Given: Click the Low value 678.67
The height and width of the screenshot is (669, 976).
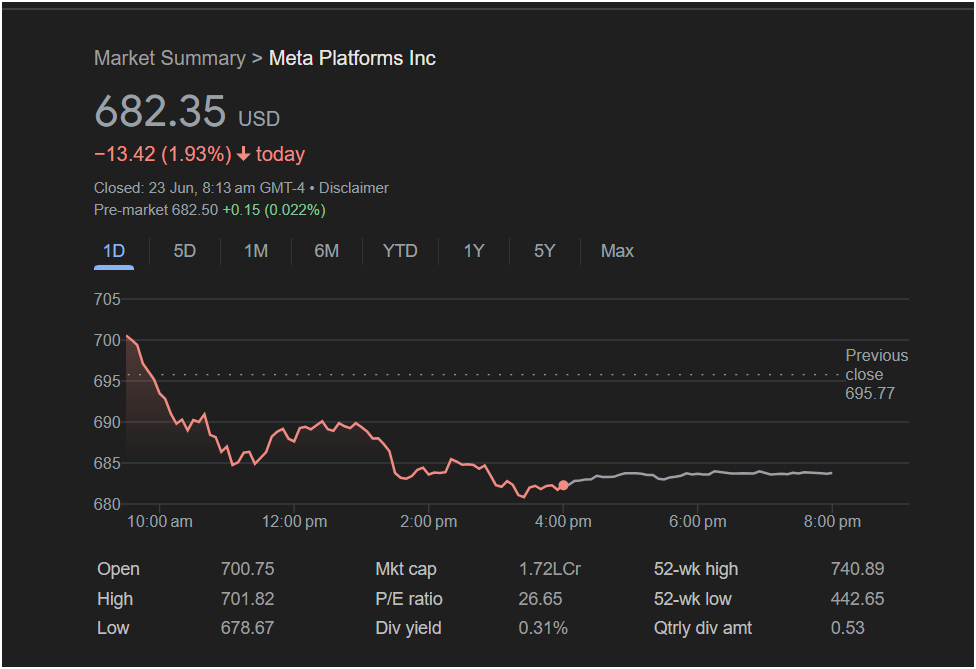Looking at the screenshot, I should (x=247, y=628).
